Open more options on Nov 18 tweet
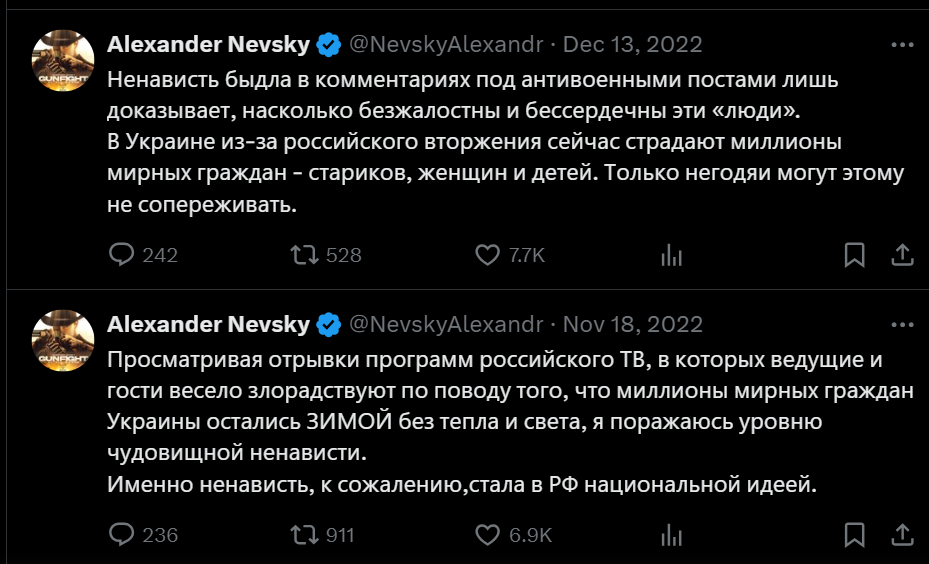The width and height of the screenshot is (929, 564). click(x=902, y=325)
